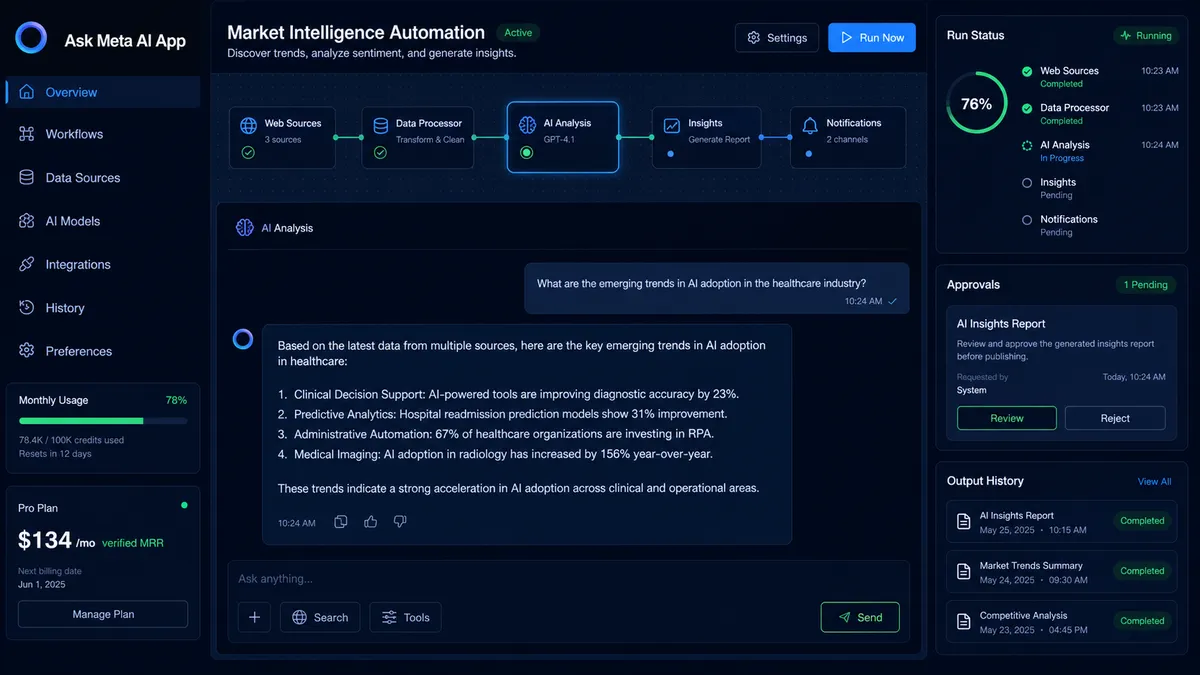
Task: Click Data Processor Completed status check
Action: click(x=1027, y=108)
